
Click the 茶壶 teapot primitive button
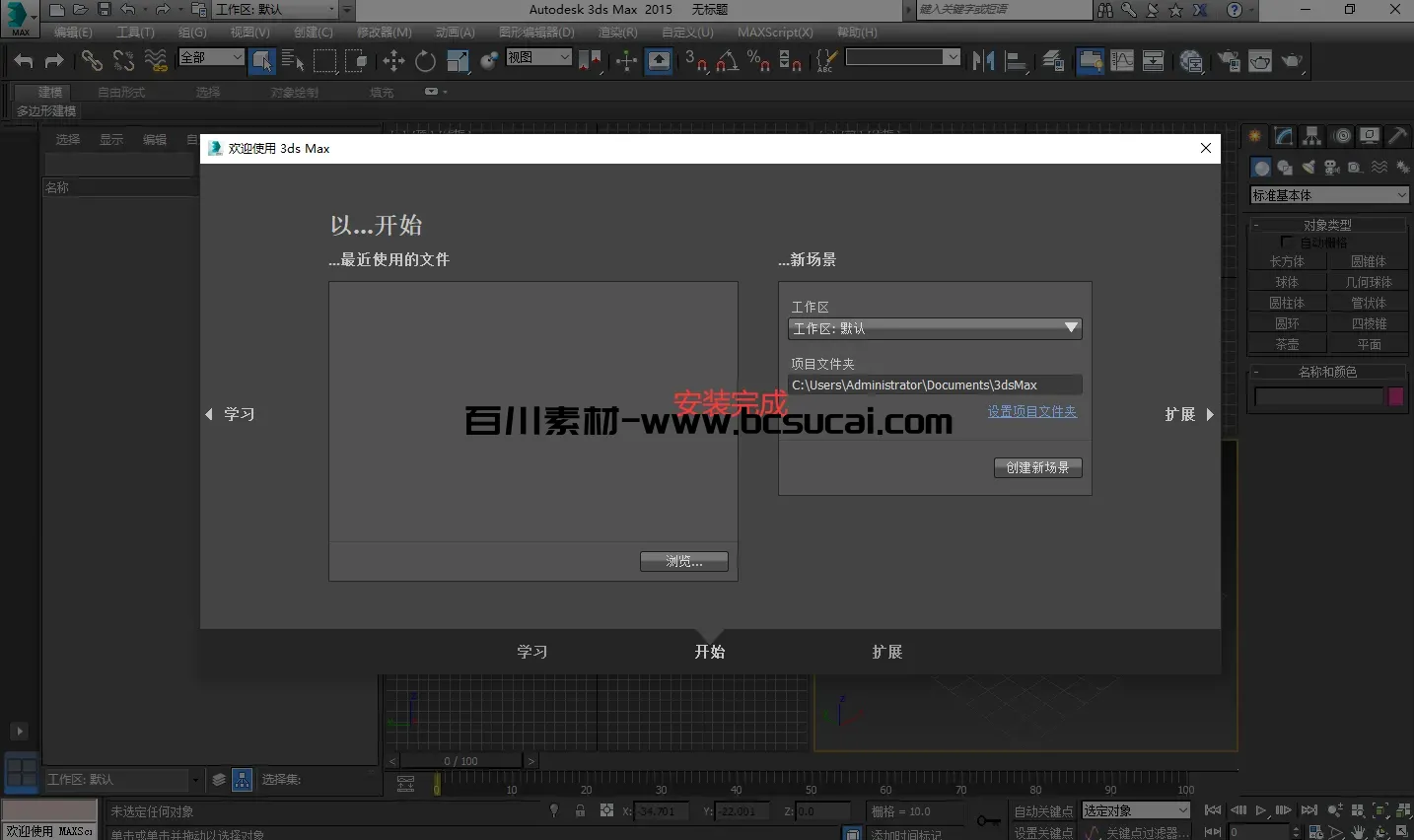[x=1287, y=344]
